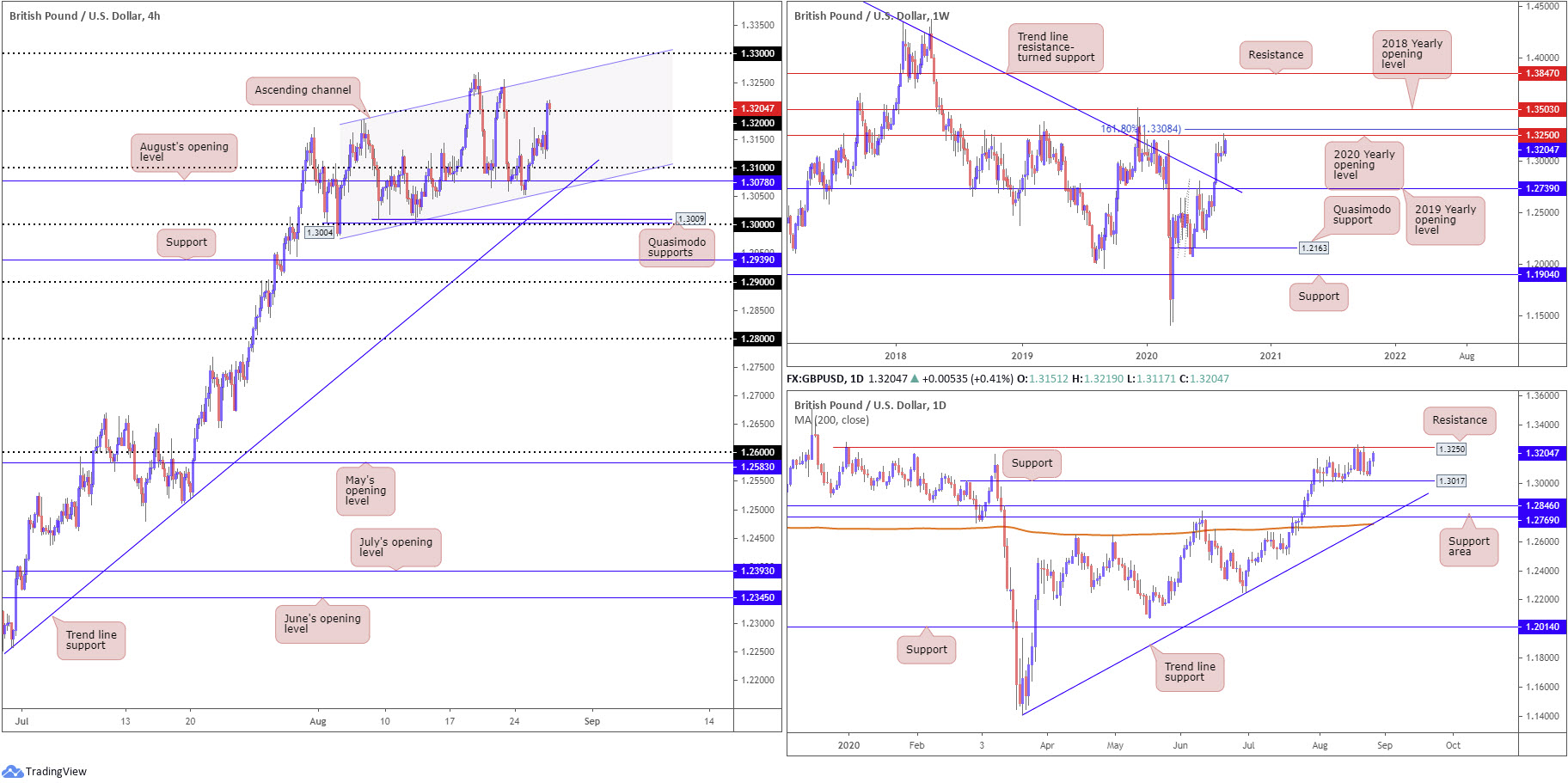Click the 1.3250 price tag on daily chart

(x=1451, y=449)
